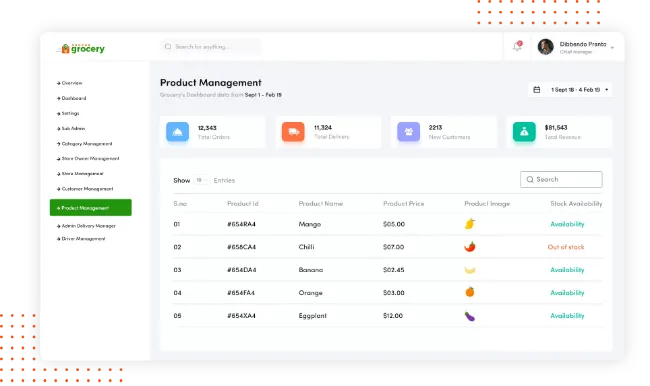Open Overview in the sidebar
Screen dimensions: 650x386
point(70,83)
